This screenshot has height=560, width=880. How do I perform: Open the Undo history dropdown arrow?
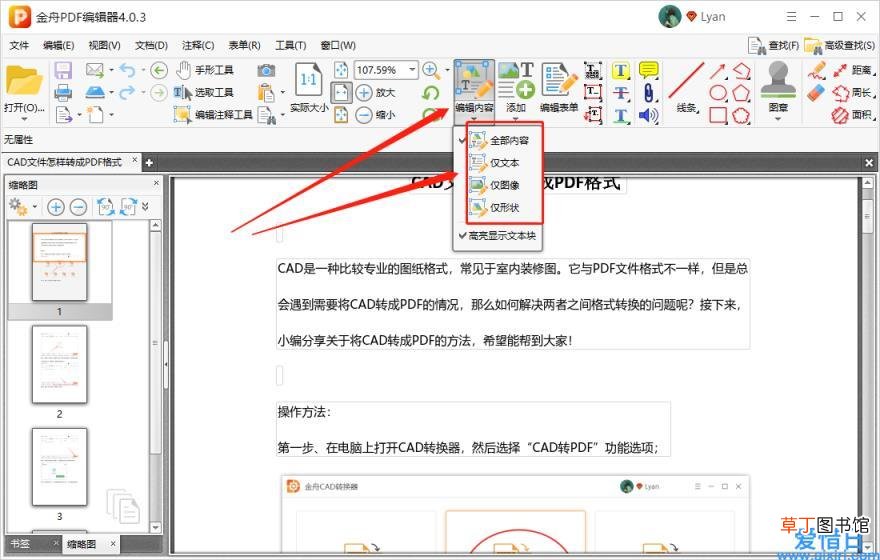tap(143, 71)
